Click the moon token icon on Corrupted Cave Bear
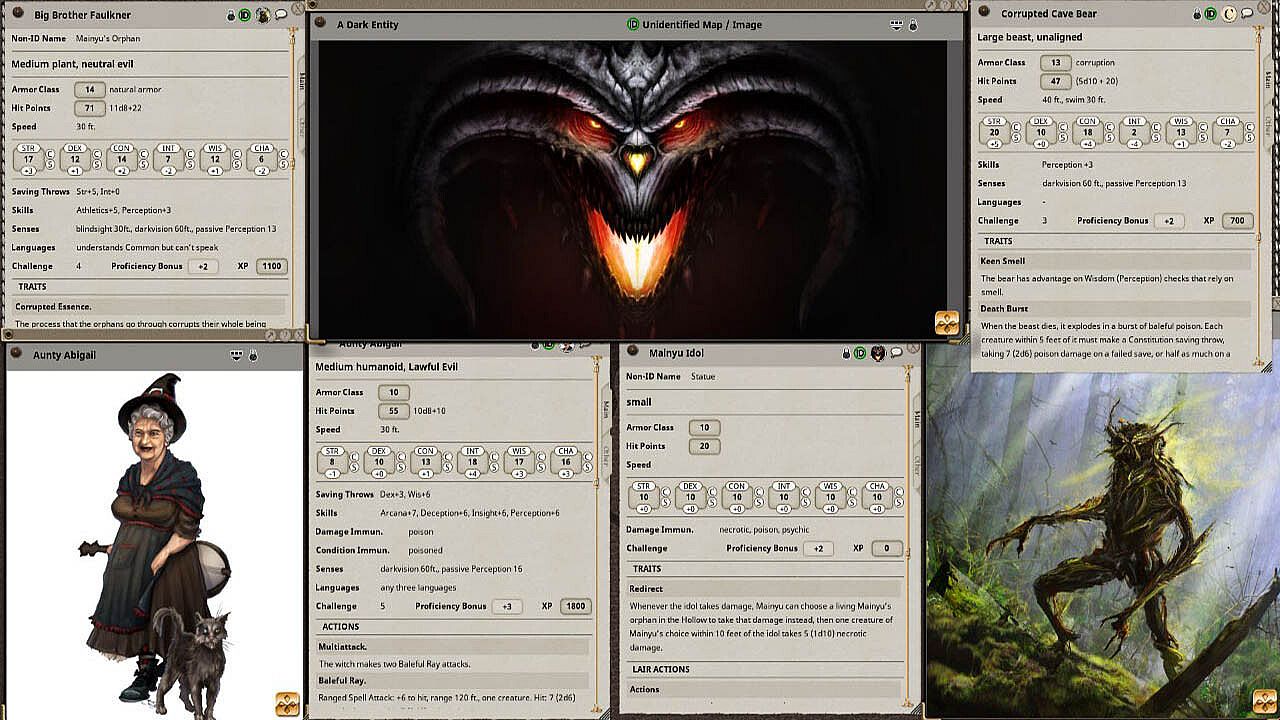Viewport: 1280px width, 720px height. (x=1229, y=14)
